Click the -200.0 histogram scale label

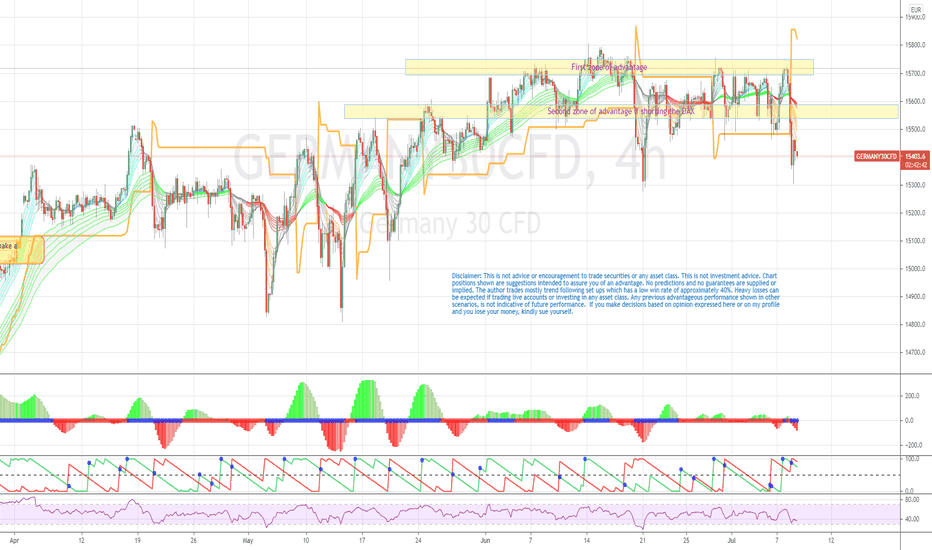(x=912, y=445)
